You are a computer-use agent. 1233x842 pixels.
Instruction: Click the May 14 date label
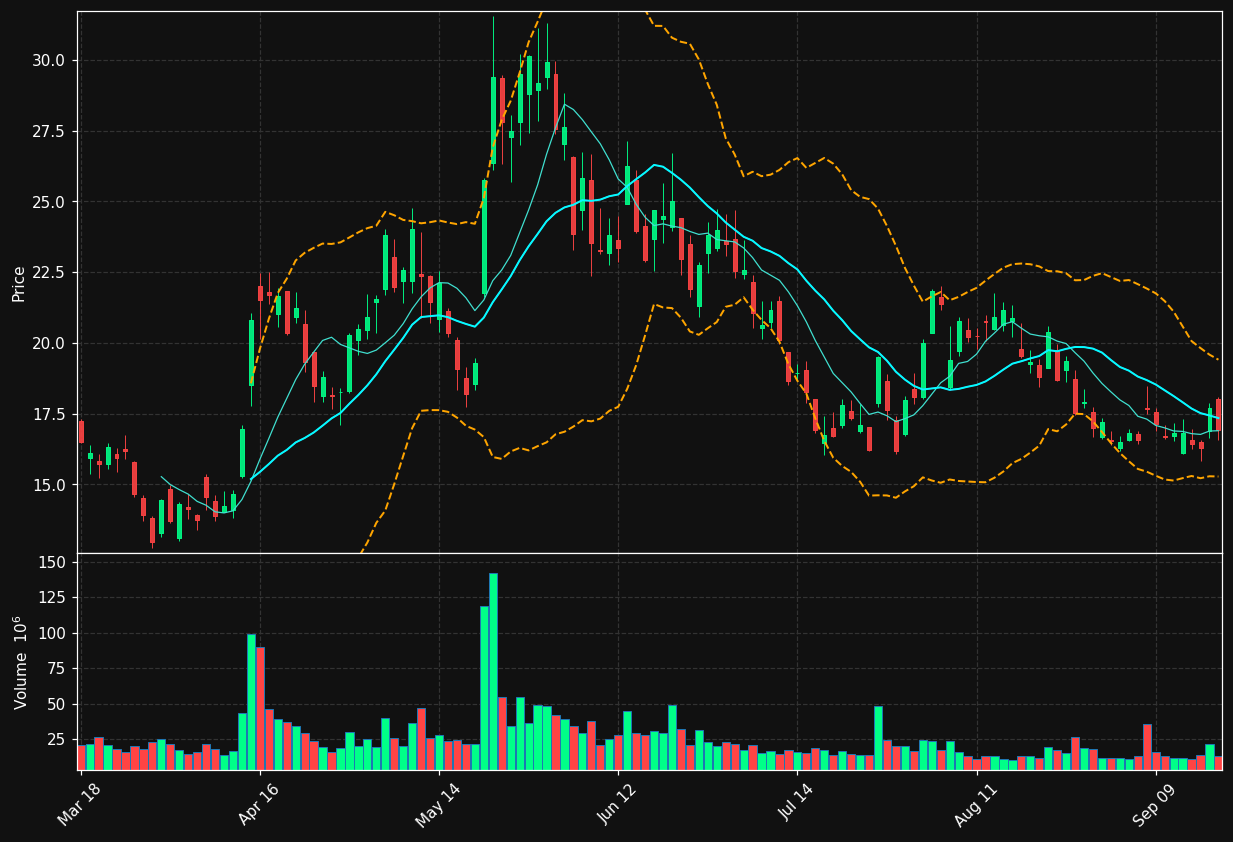[438, 805]
